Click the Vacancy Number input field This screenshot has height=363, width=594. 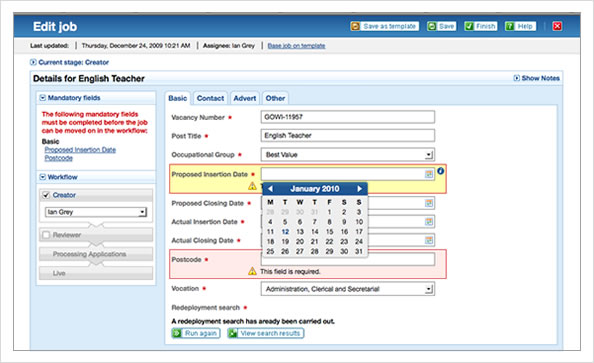pyautogui.click(x=348, y=117)
